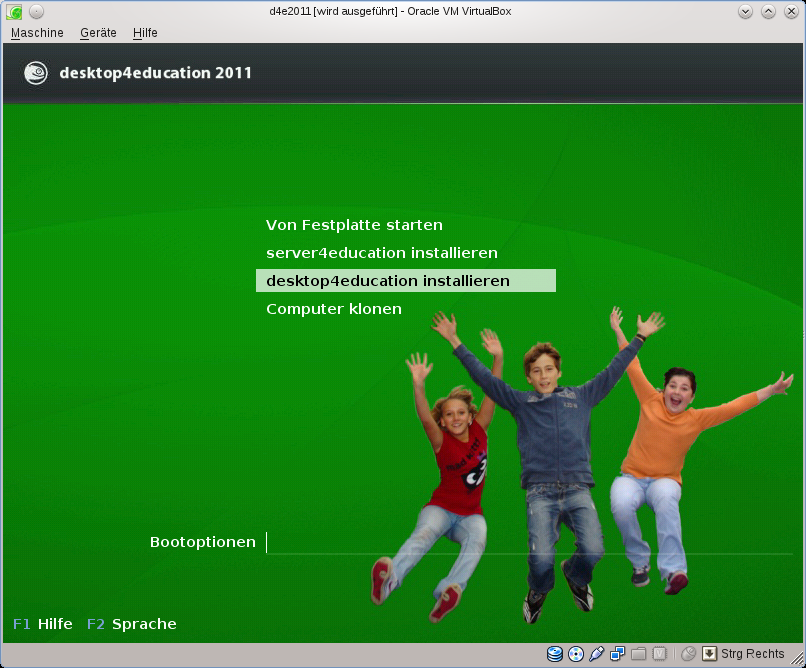806x668 pixels.
Task: Select 'server4education installieren' entry
Action: [382, 253]
